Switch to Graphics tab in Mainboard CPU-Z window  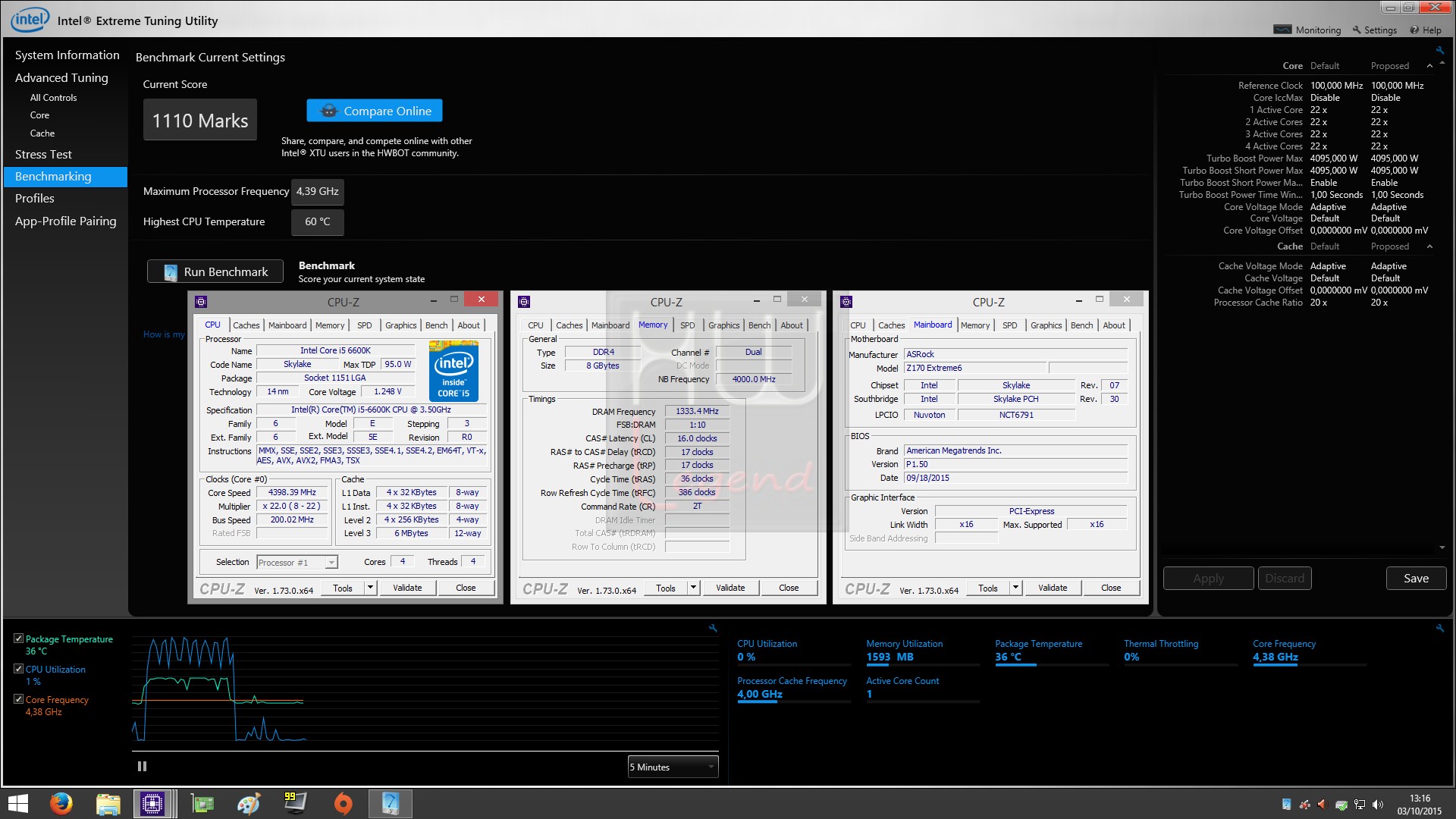click(1046, 325)
